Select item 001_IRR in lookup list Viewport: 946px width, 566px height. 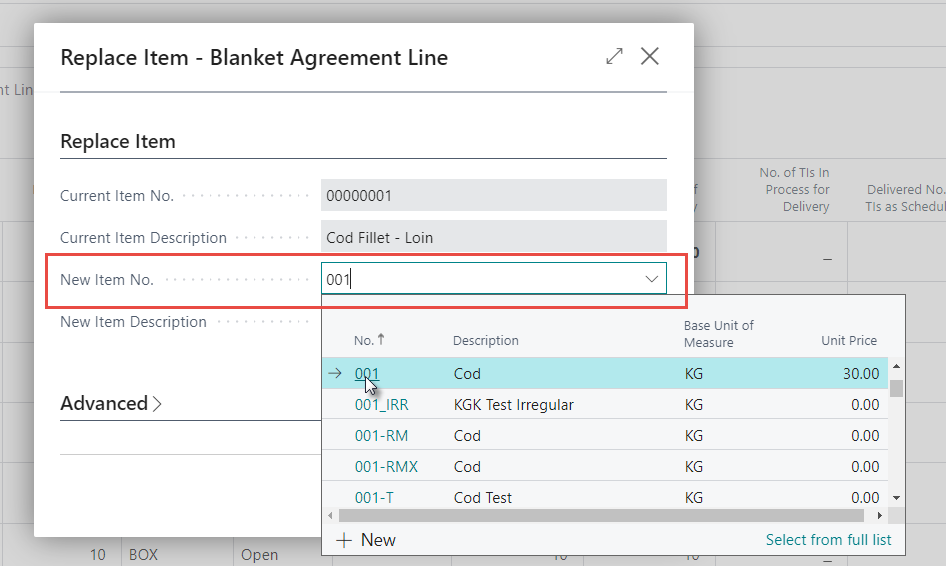[381, 405]
